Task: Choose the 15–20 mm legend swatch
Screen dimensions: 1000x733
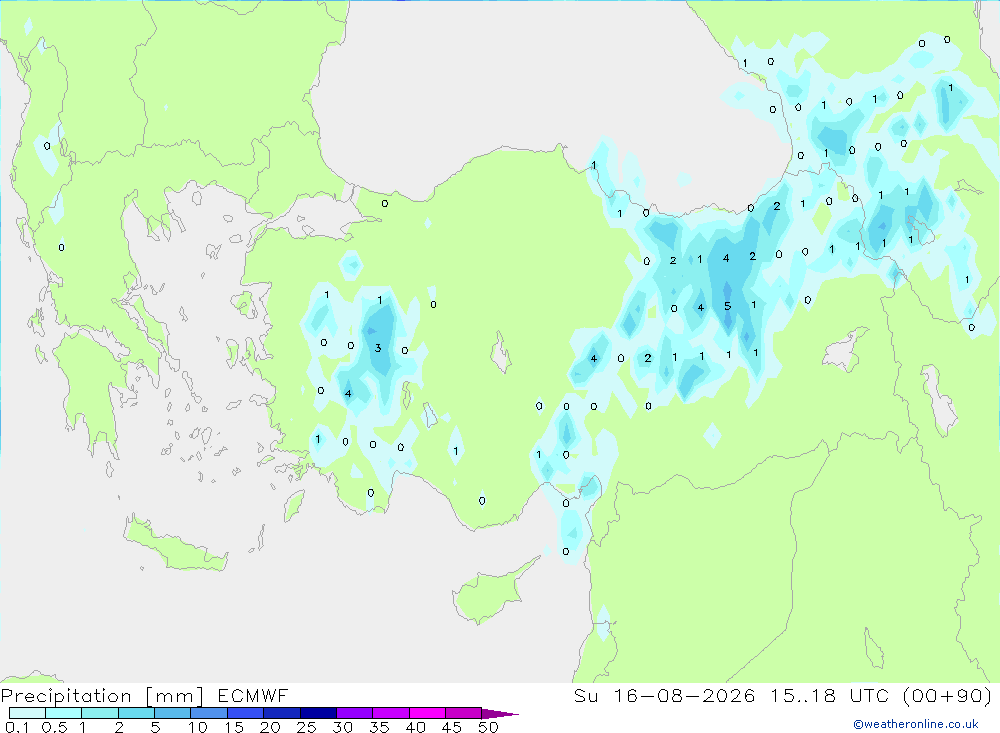Action: click(245, 713)
